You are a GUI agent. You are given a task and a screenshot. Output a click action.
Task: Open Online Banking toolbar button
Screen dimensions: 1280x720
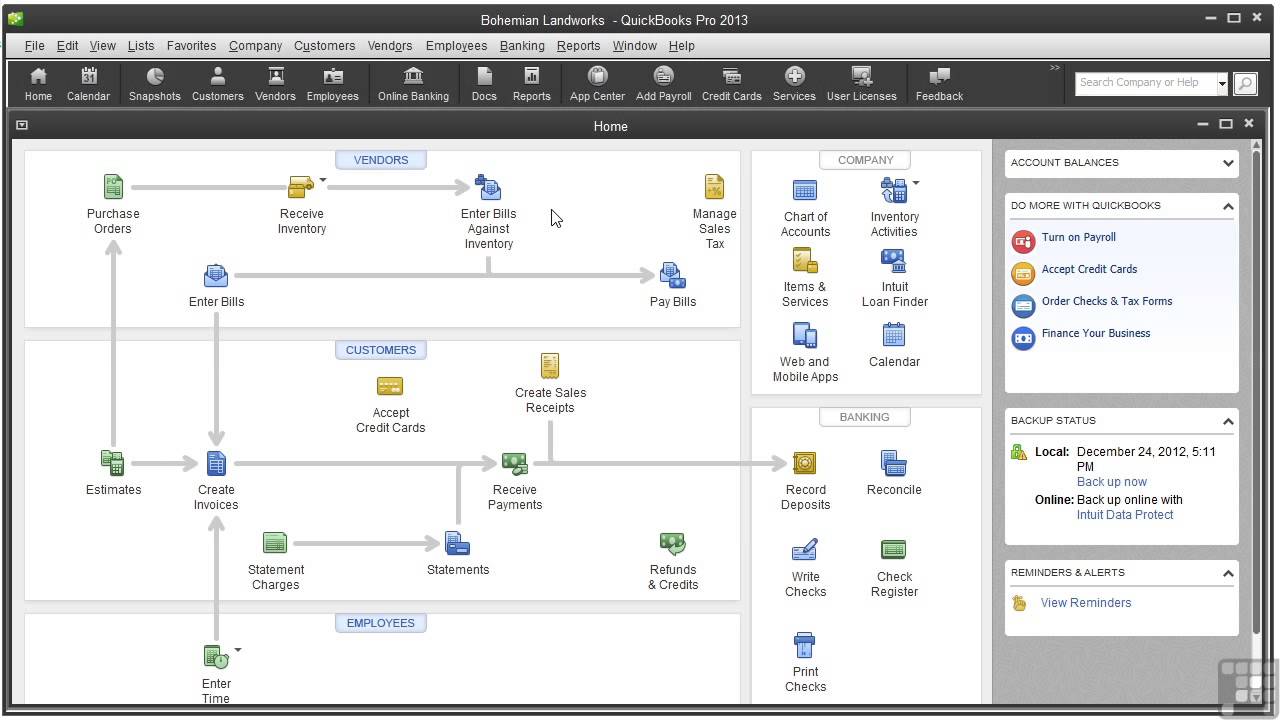point(413,84)
